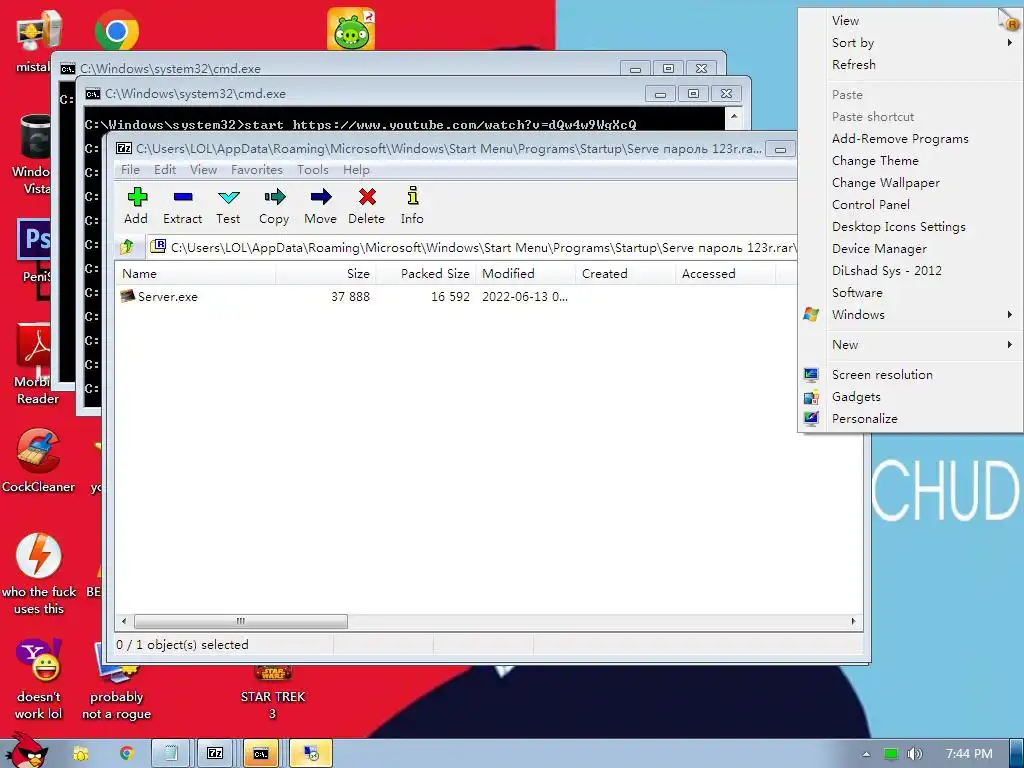Sort by the Created column header
1024x768 pixels.
[x=625, y=274]
